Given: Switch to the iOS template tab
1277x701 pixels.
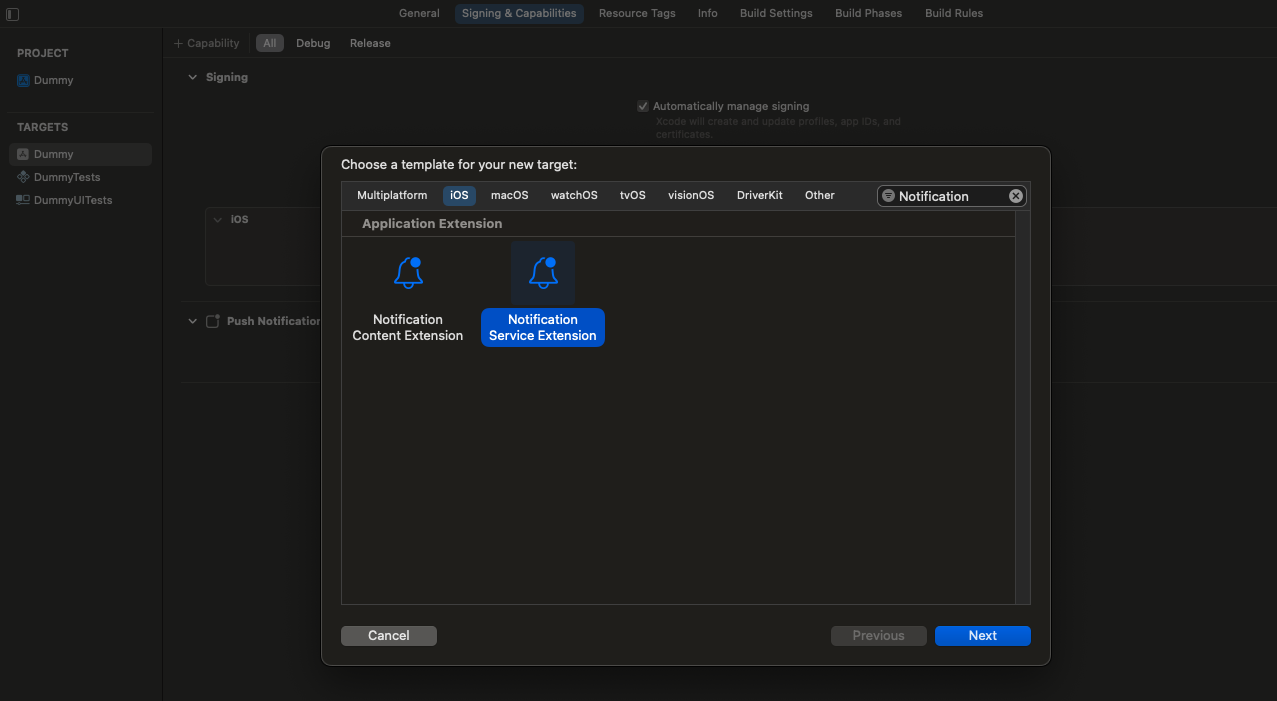Looking at the screenshot, I should (459, 195).
